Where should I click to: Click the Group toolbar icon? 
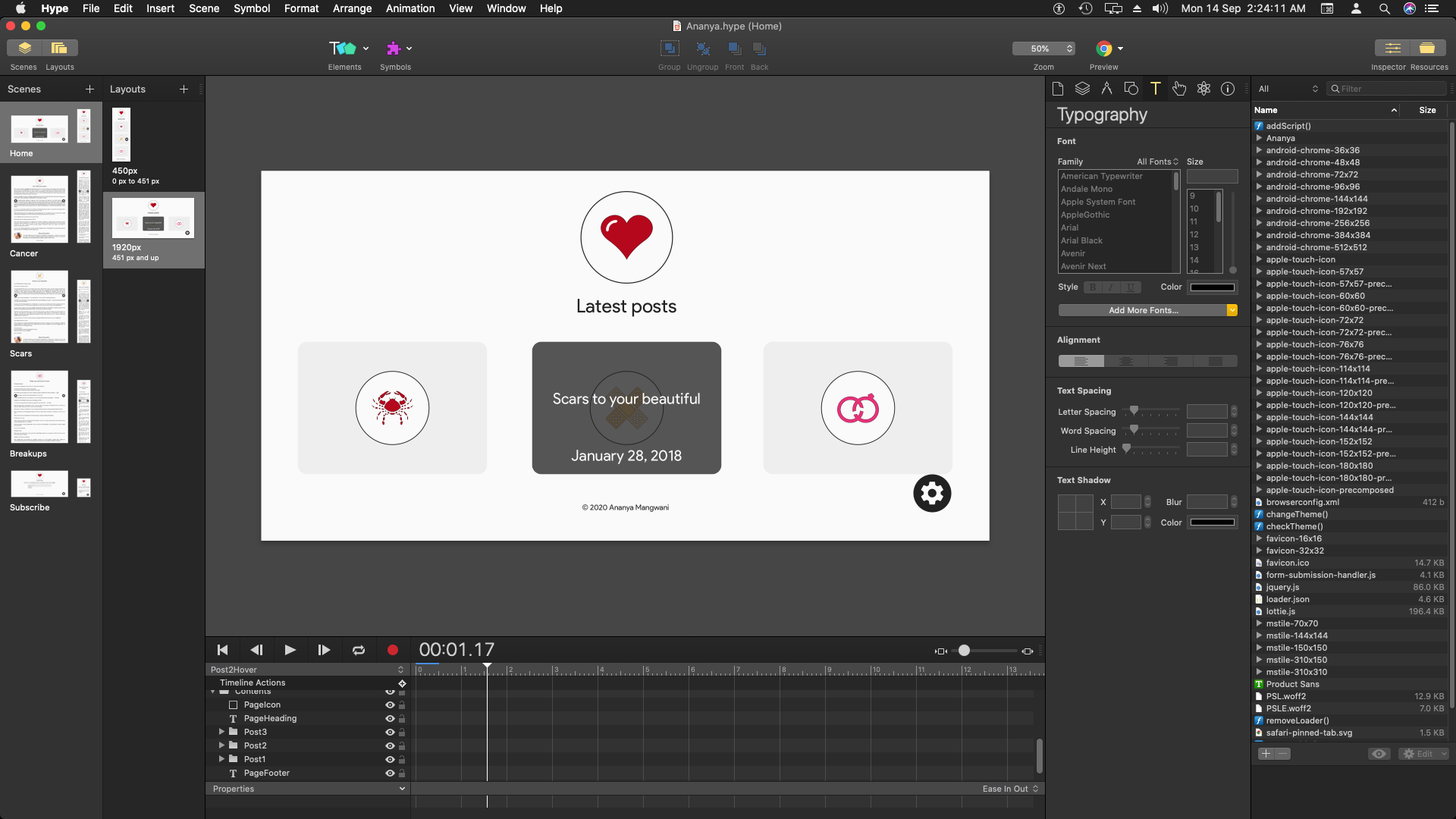coord(669,49)
